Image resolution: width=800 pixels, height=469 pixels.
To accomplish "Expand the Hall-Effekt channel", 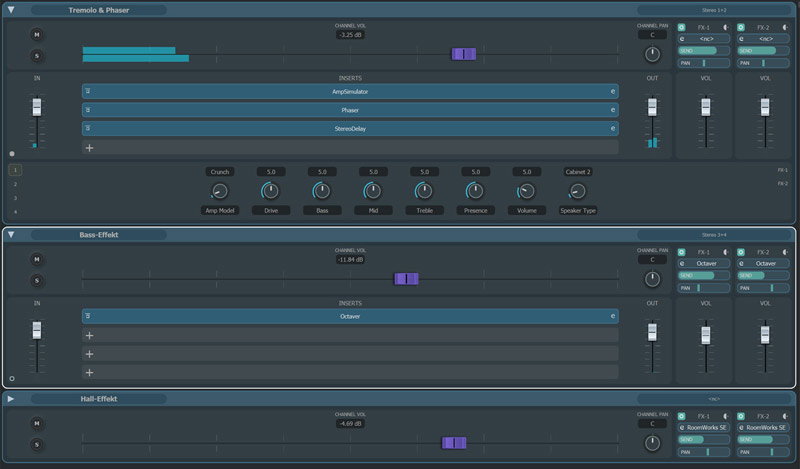I will (11, 399).
